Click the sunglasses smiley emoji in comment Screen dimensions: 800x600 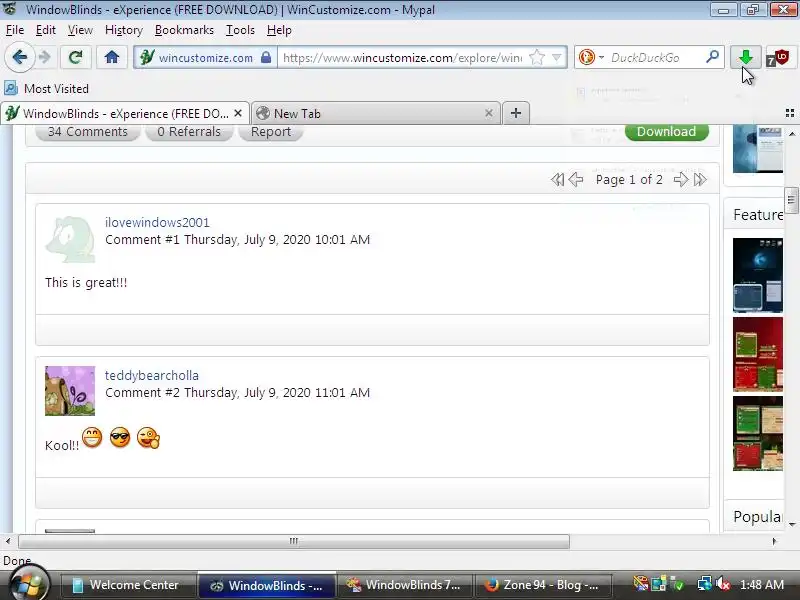tap(120, 437)
